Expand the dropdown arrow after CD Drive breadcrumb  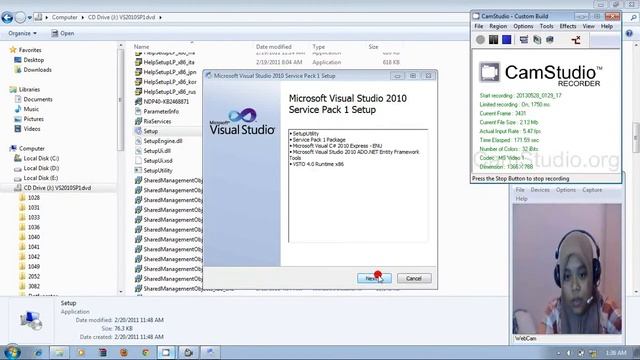click(x=160, y=18)
